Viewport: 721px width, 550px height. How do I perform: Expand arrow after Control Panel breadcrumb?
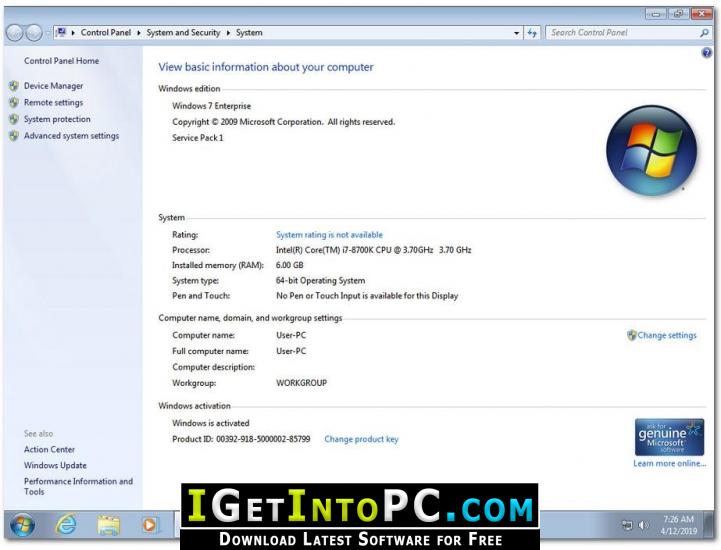coord(139,33)
